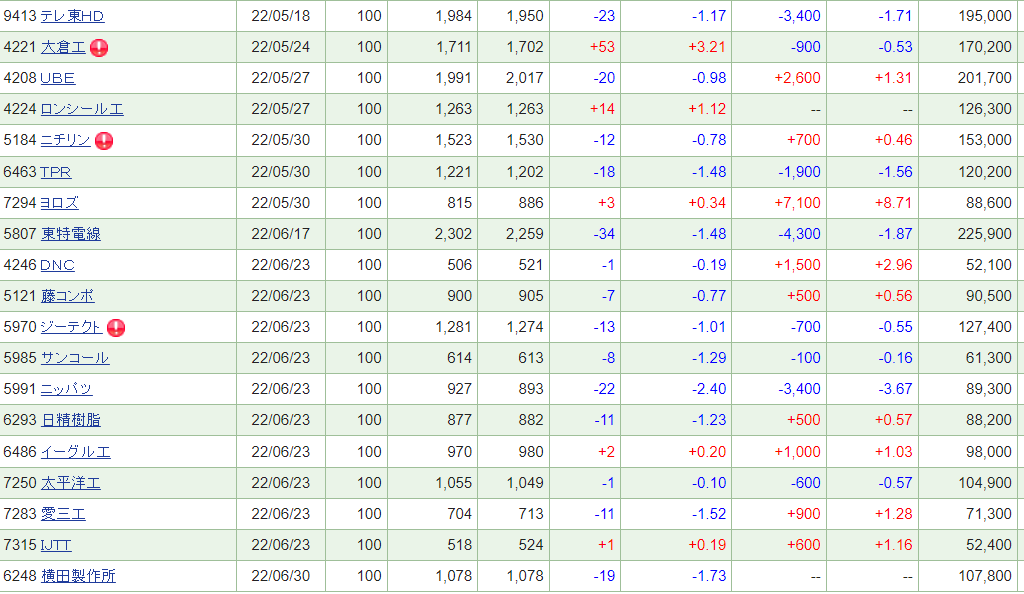The image size is (1024, 594).
Task: Open the 大倉工 stock link
Action: [63, 47]
